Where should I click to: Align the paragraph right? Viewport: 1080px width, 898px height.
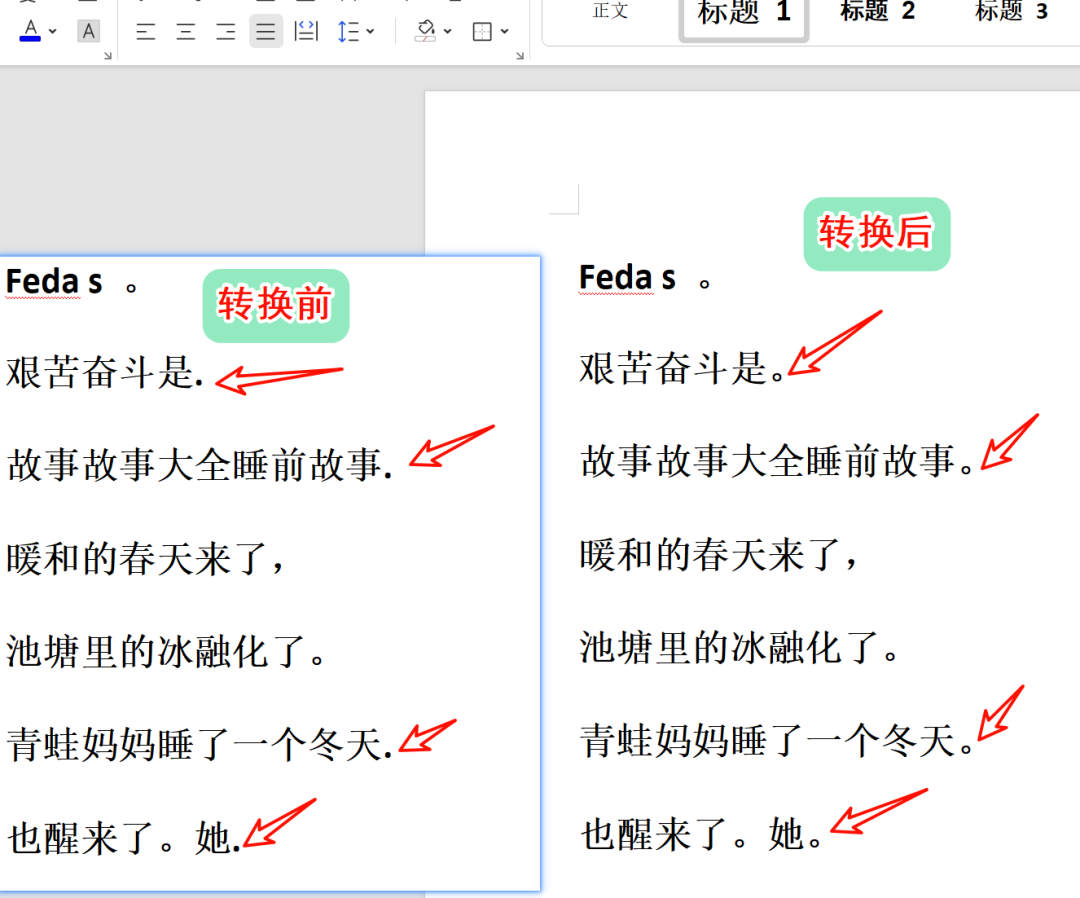[226, 31]
